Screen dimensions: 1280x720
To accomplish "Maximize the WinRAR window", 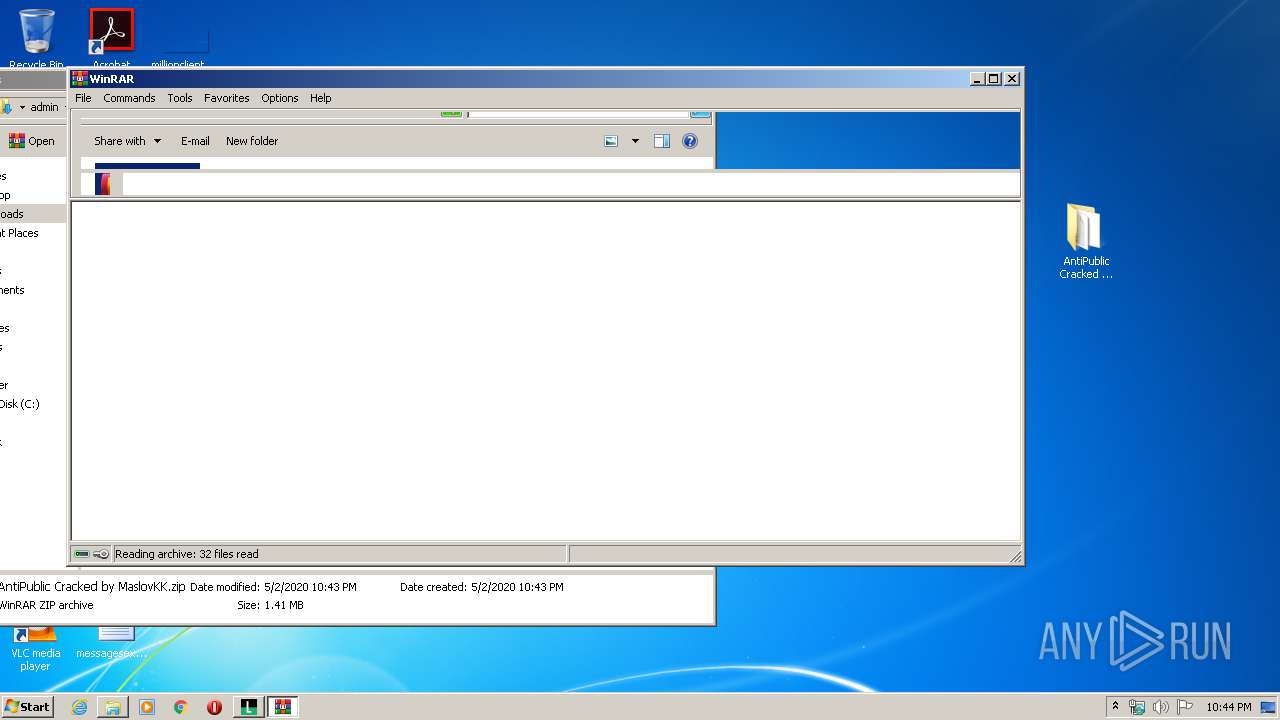I will point(994,78).
